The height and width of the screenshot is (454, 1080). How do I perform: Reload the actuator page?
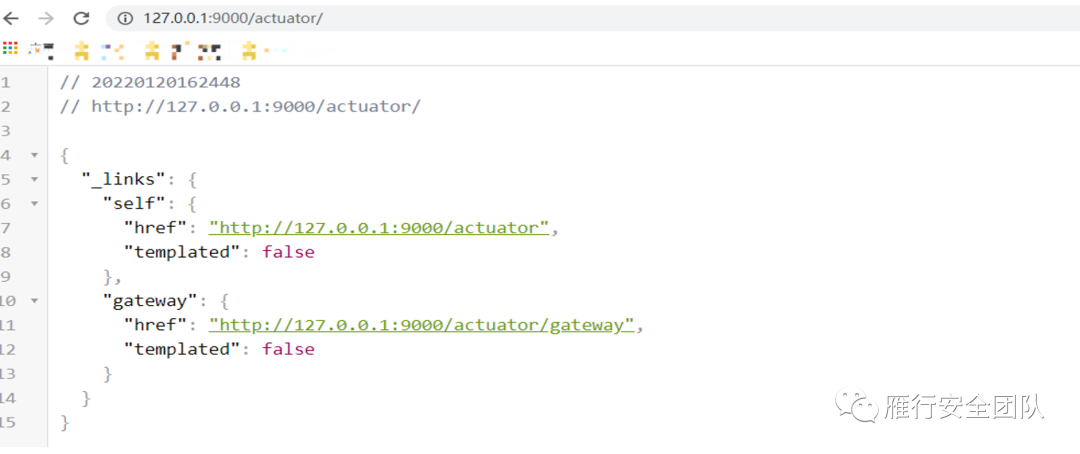tap(82, 18)
